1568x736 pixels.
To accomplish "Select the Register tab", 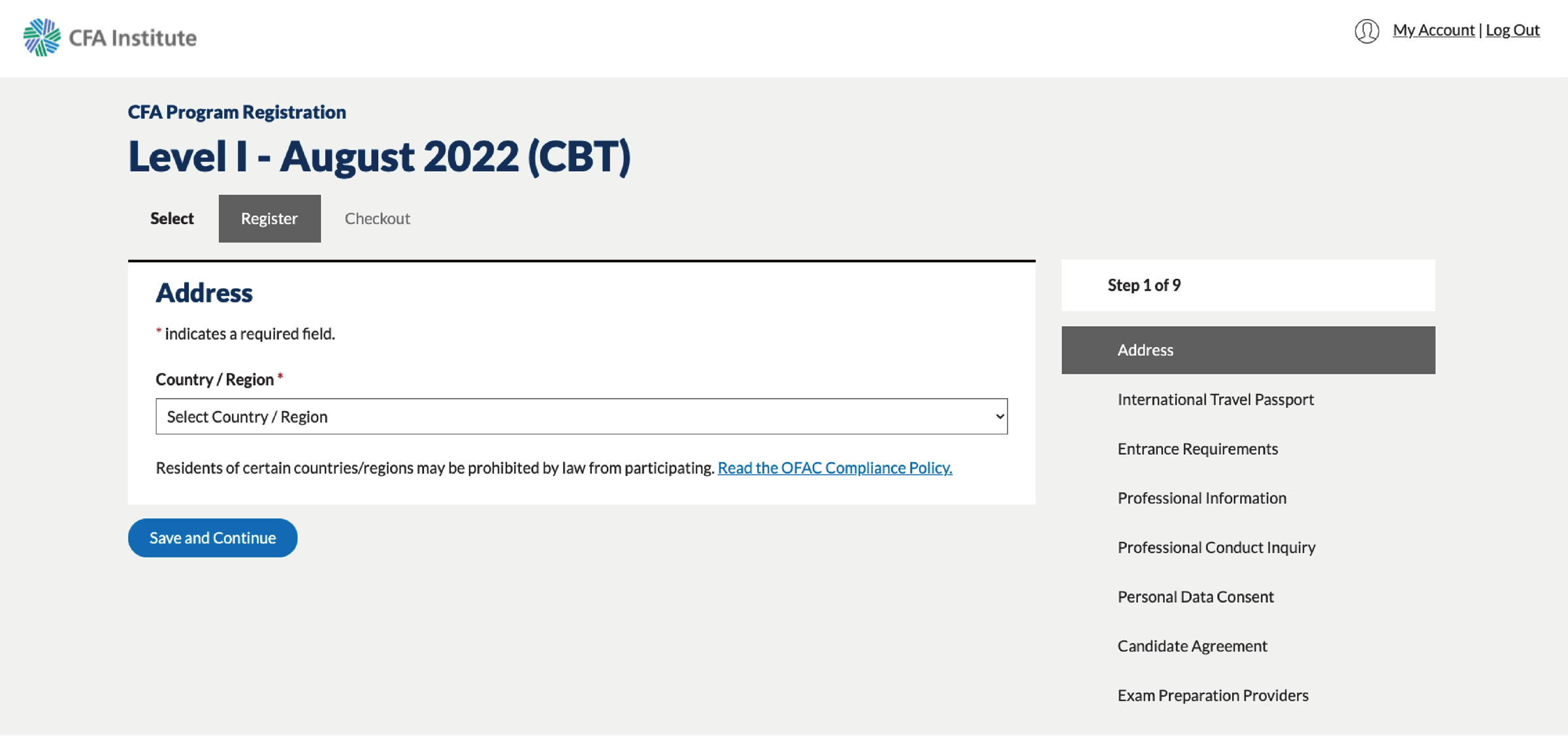I will (x=269, y=218).
